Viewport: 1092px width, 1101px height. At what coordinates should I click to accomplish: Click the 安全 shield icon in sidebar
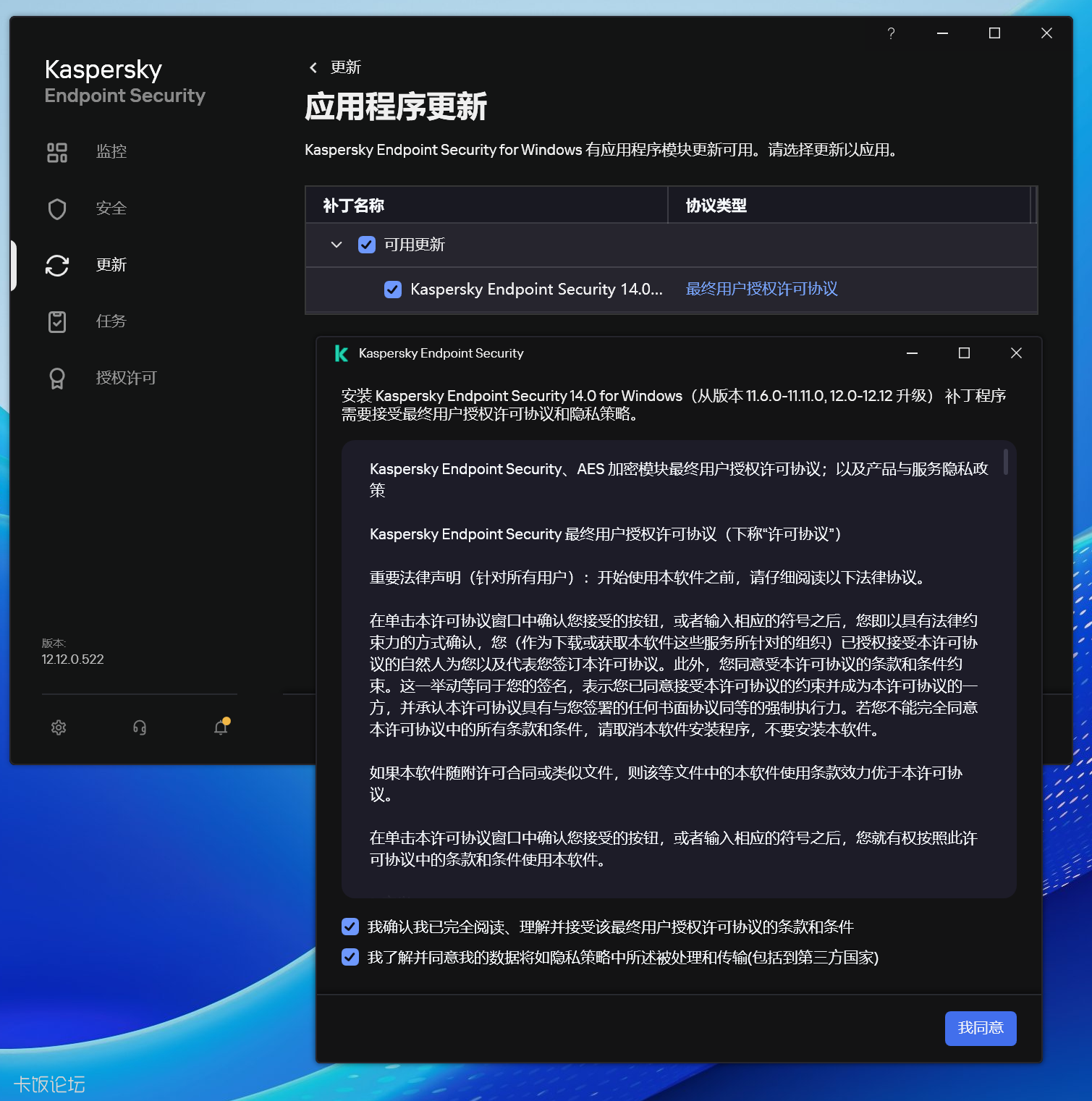coord(57,208)
